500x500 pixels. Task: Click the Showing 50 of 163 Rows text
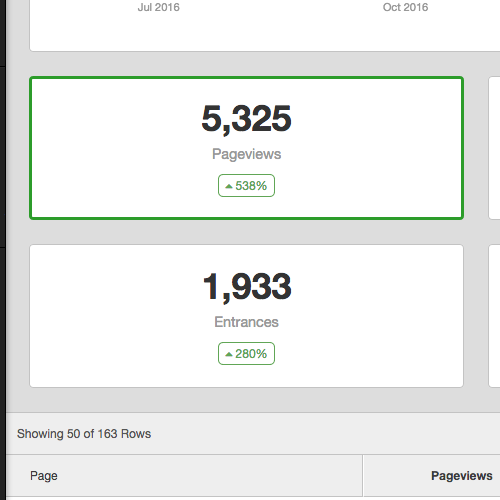point(84,434)
